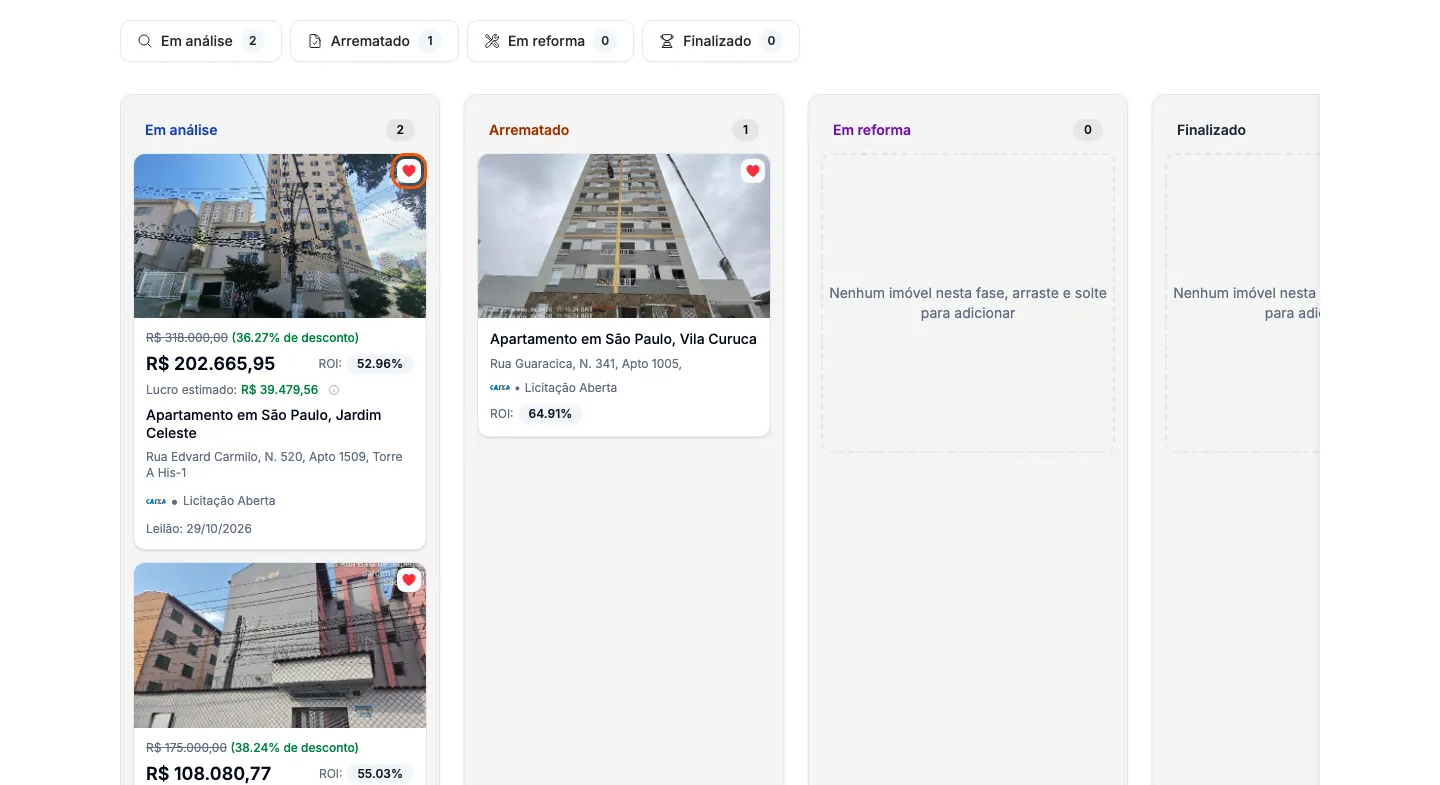
Task: Click the blue "Em análise" column heading
Action: coord(181,130)
